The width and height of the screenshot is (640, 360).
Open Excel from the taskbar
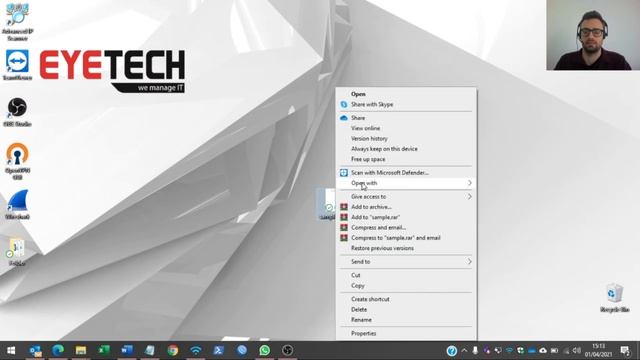104,350
